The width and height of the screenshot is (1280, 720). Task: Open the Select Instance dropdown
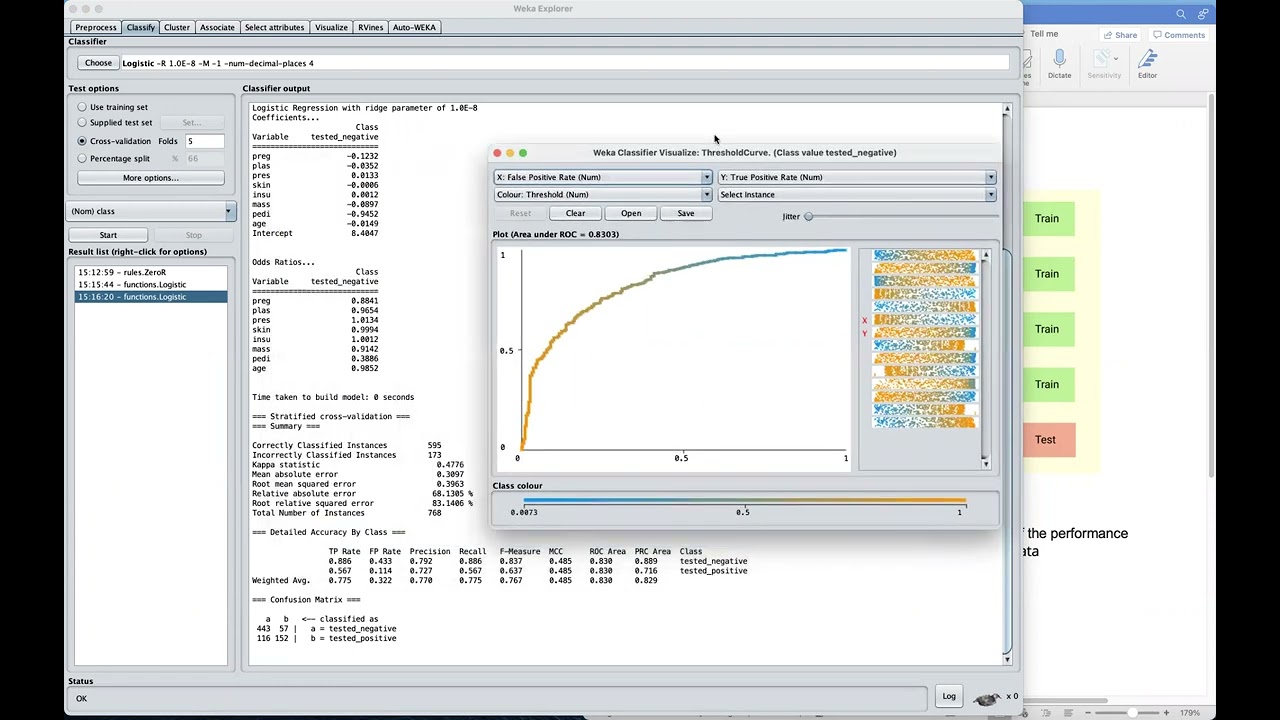point(857,195)
